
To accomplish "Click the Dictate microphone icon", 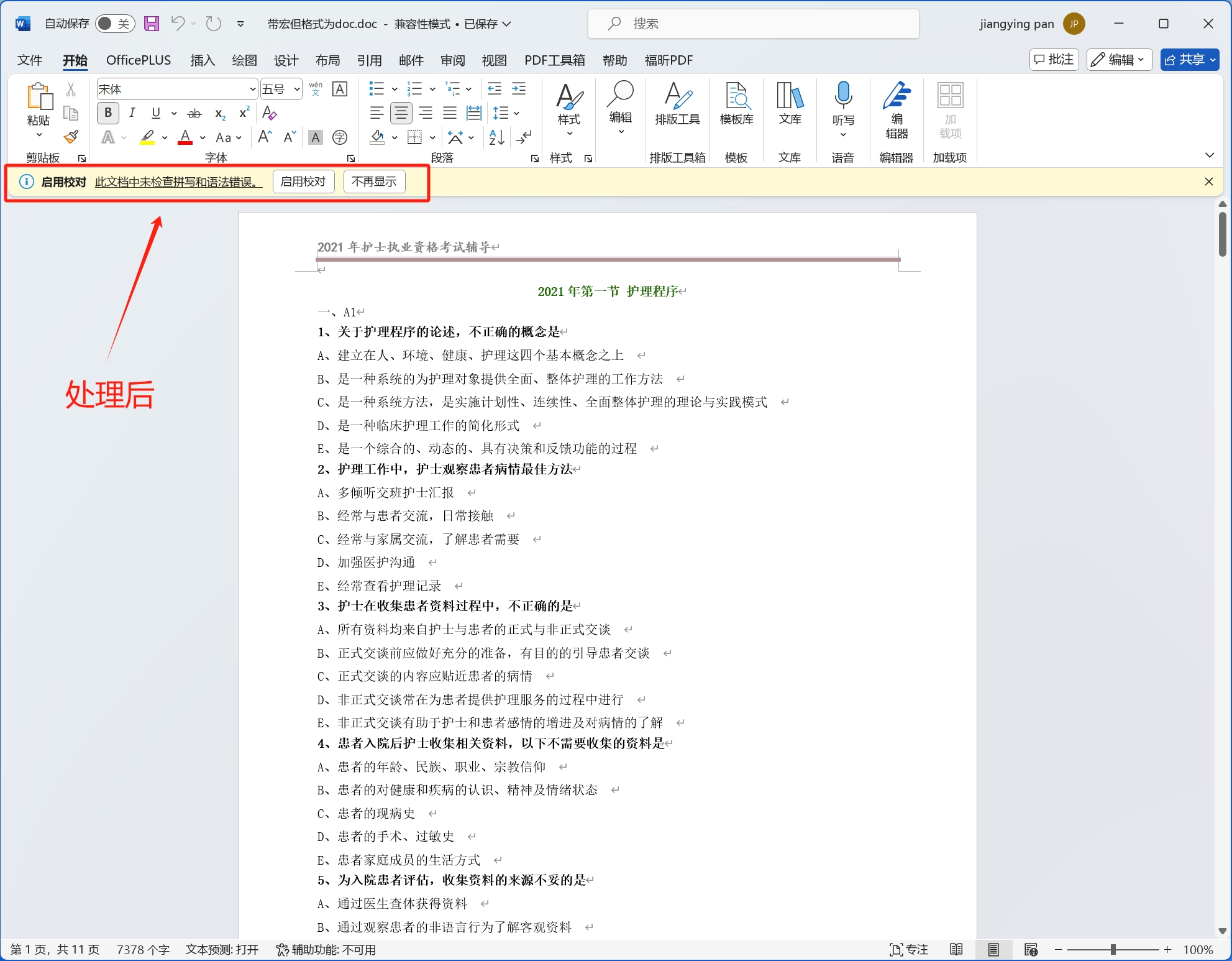I will pos(843,95).
